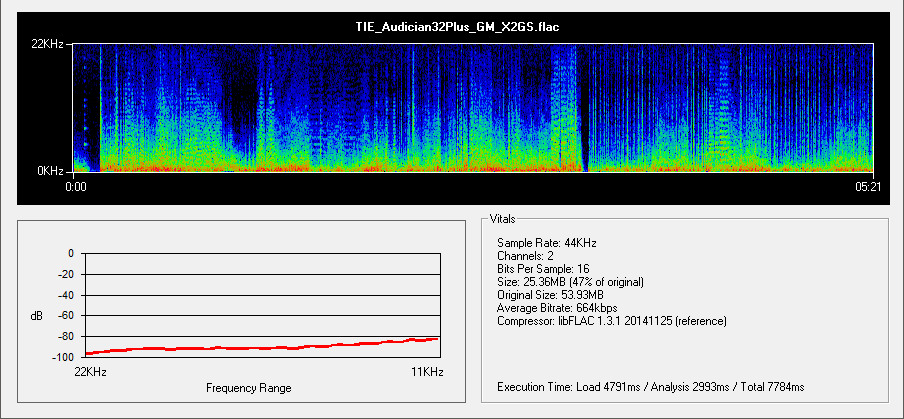Click the Execution Time status text
Screen dimensions: 904x419
650,386
